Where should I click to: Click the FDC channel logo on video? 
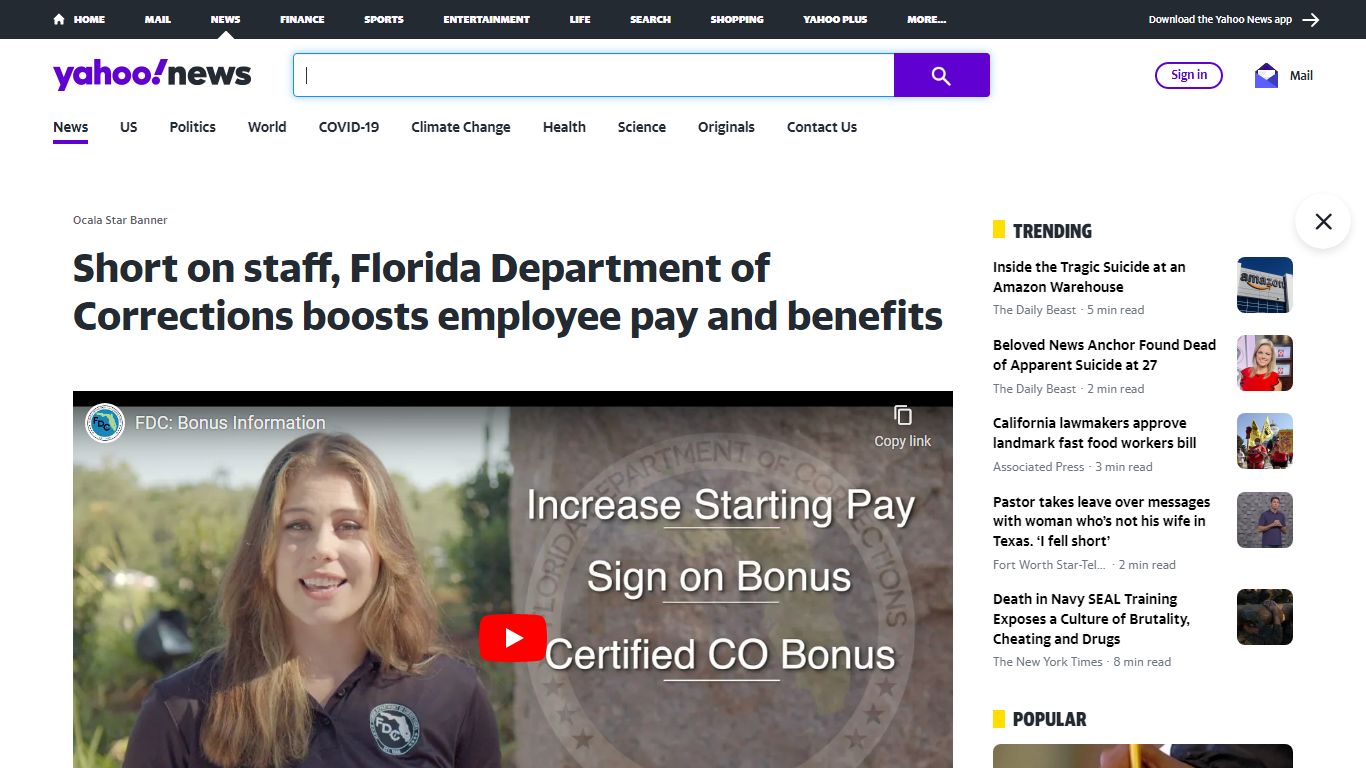pyautogui.click(x=105, y=423)
